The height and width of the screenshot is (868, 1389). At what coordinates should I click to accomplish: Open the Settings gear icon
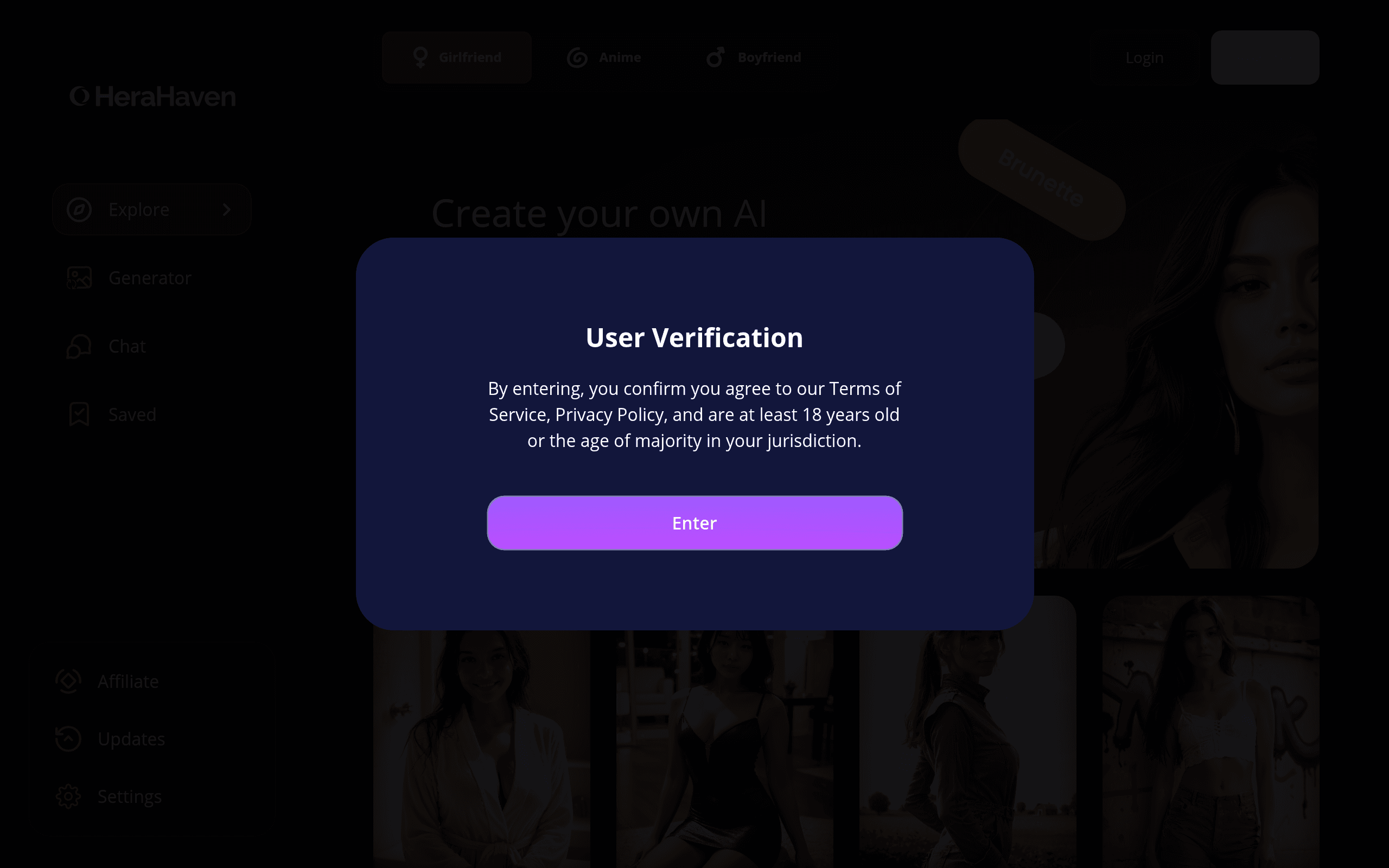point(68,797)
